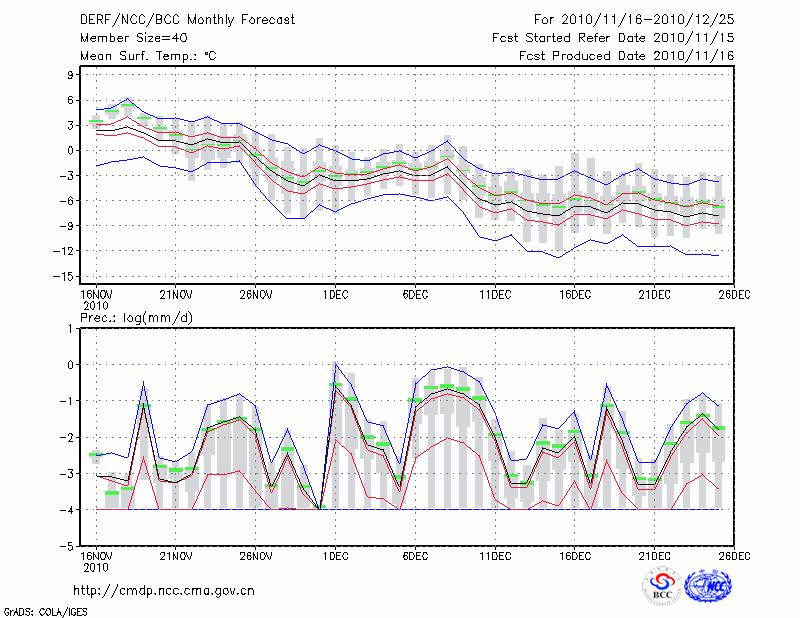The image size is (800, 618).
Task: Click the -5 tick on precipitation y-axis
Action: pyautogui.click(x=68, y=547)
